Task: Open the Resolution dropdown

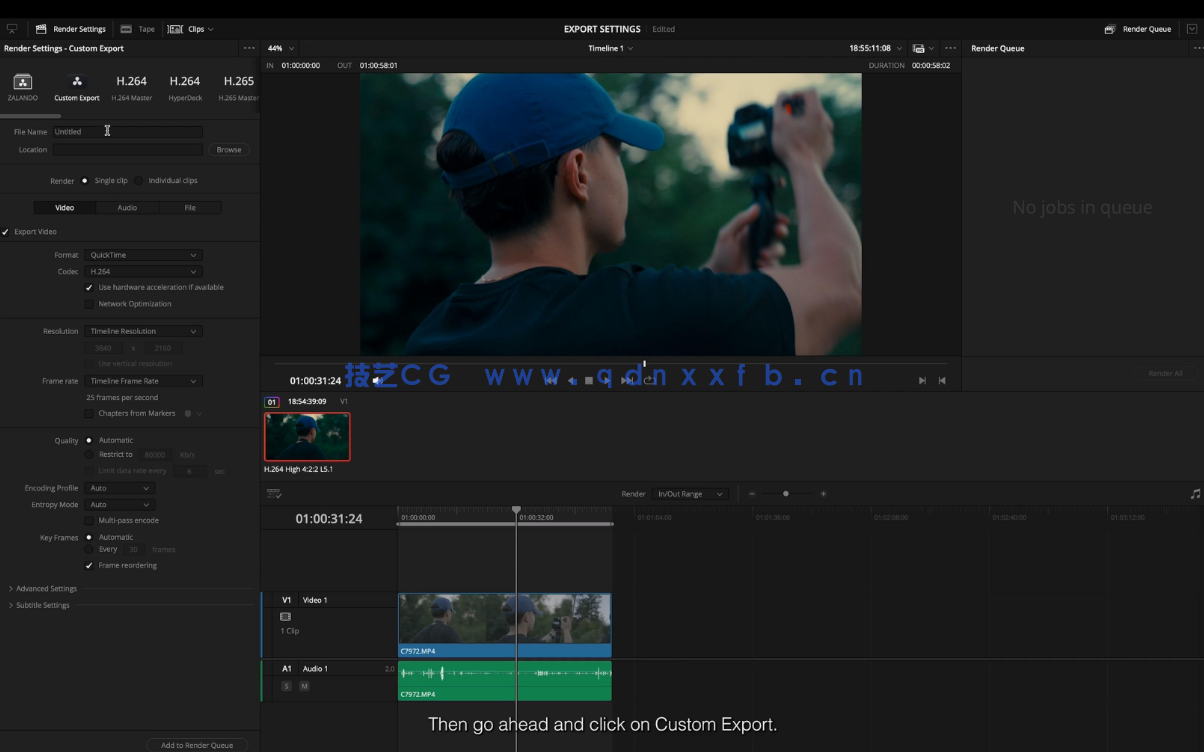Action: click(x=143, y=331)
